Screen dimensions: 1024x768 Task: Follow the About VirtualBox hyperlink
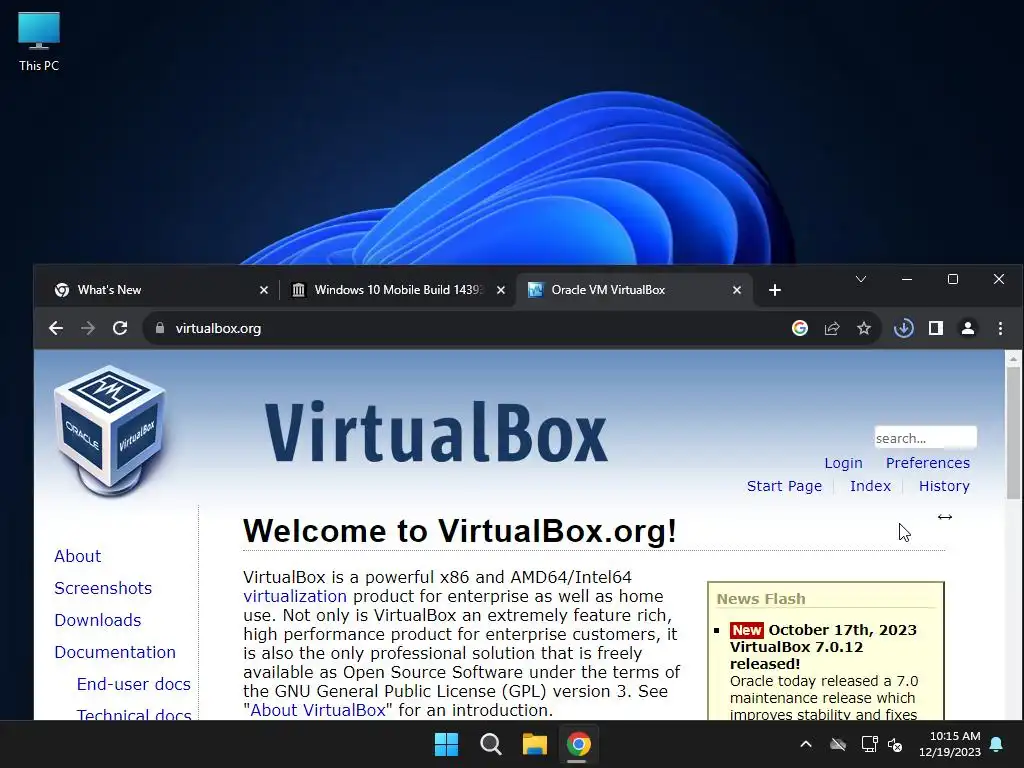tap(318, 710)
